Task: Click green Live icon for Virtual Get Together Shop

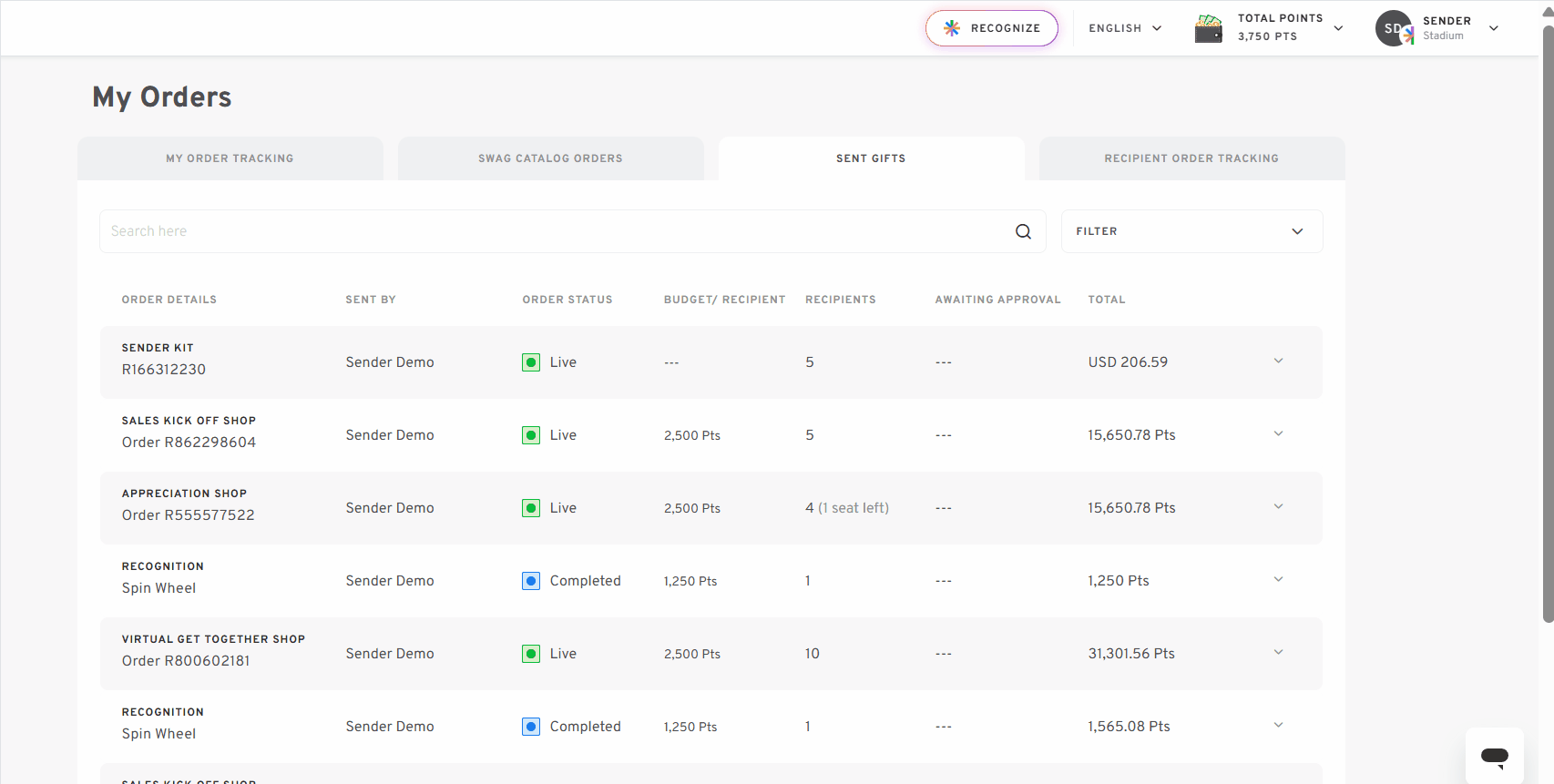Action: [531, 654]
